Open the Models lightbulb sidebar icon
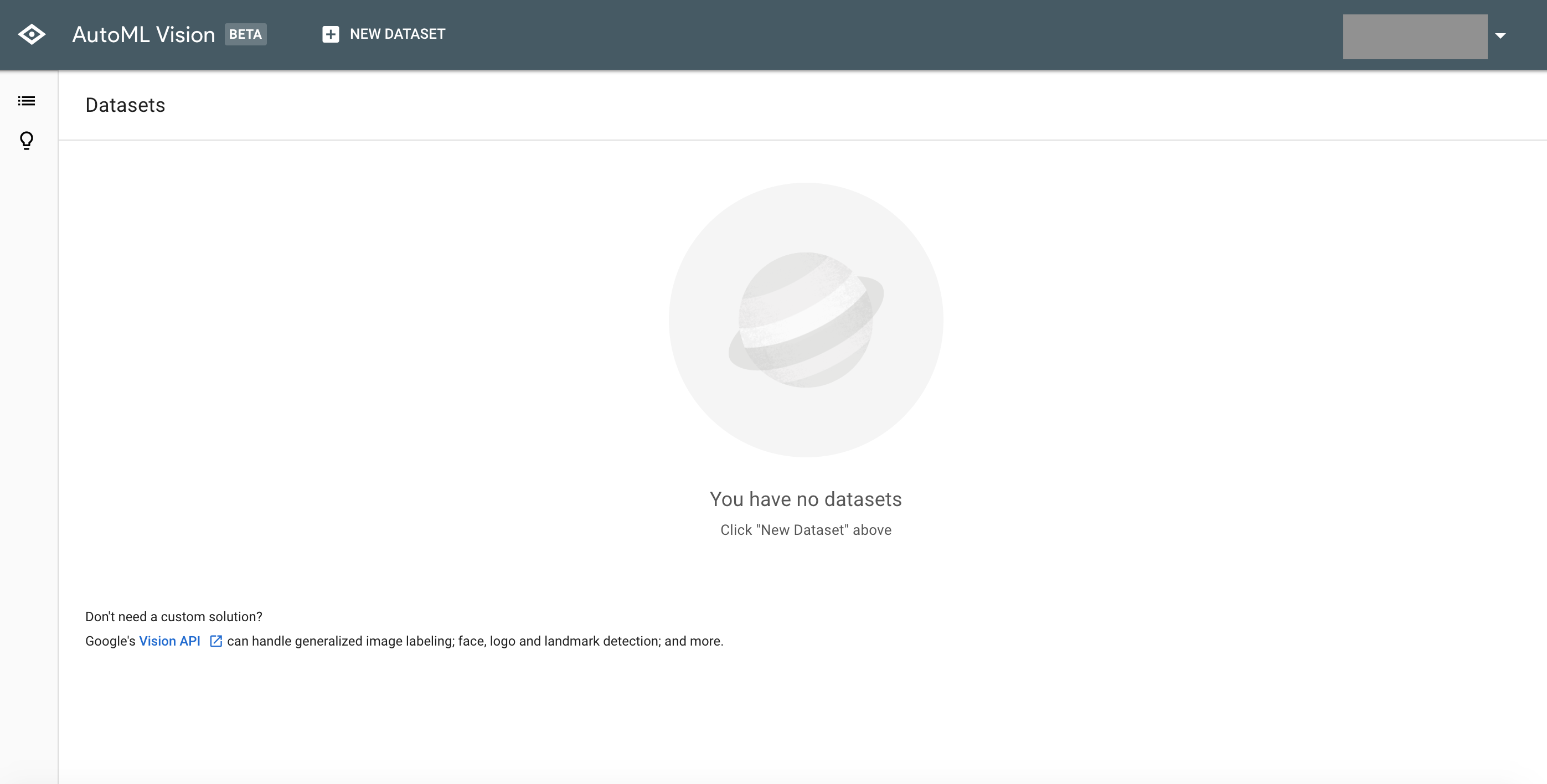Screen dimensions: 1547x784 tap(27, 141)
